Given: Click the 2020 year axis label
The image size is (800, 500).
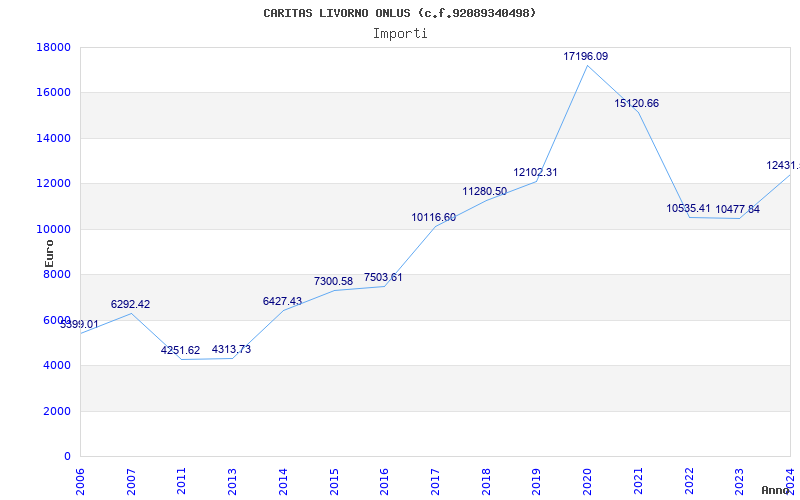Looking at the screenshot, I should (587, 481).
